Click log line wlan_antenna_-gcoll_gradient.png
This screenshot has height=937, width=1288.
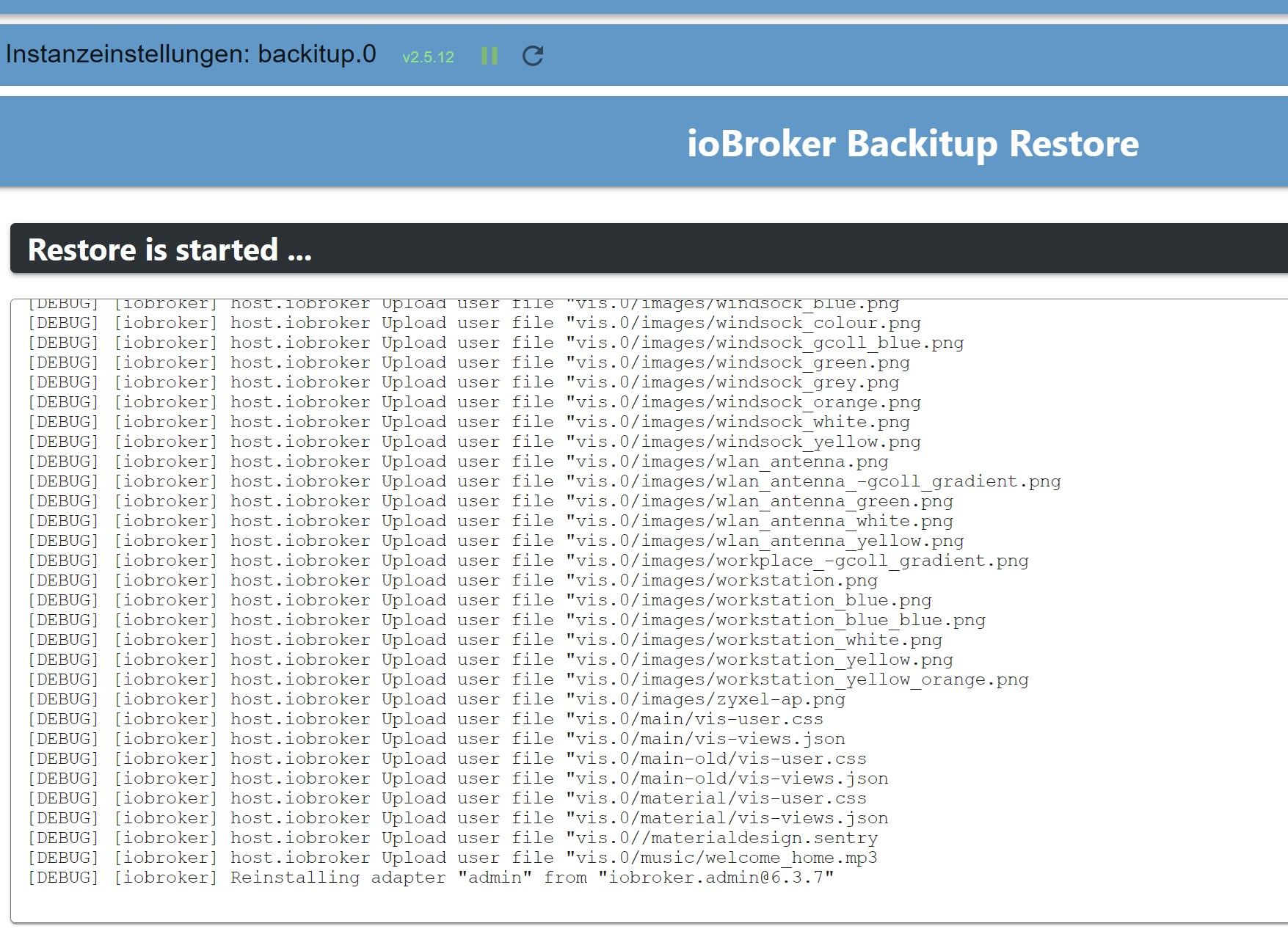[545, 481]
